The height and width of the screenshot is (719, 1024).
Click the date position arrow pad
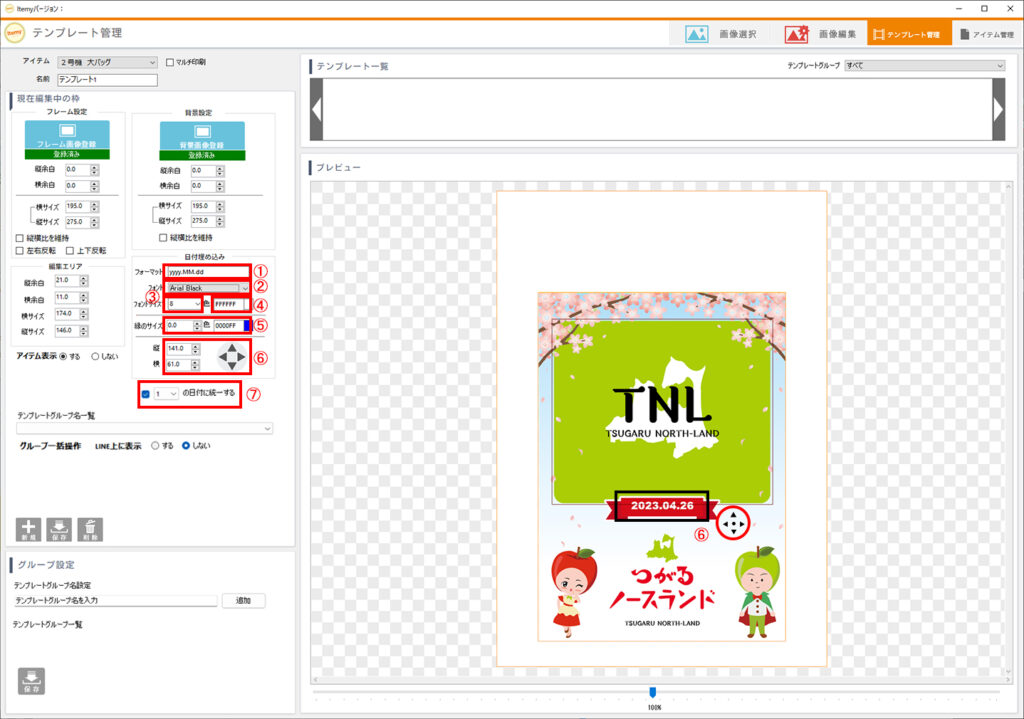(x=232, y=357)
